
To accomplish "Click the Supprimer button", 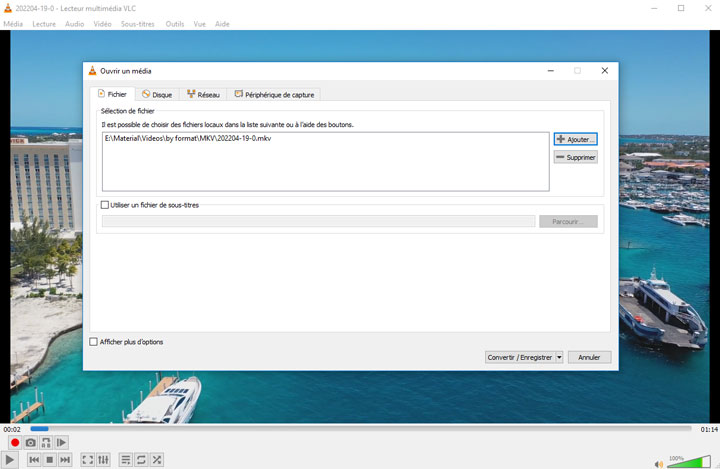I will click(x=575, y=157).
